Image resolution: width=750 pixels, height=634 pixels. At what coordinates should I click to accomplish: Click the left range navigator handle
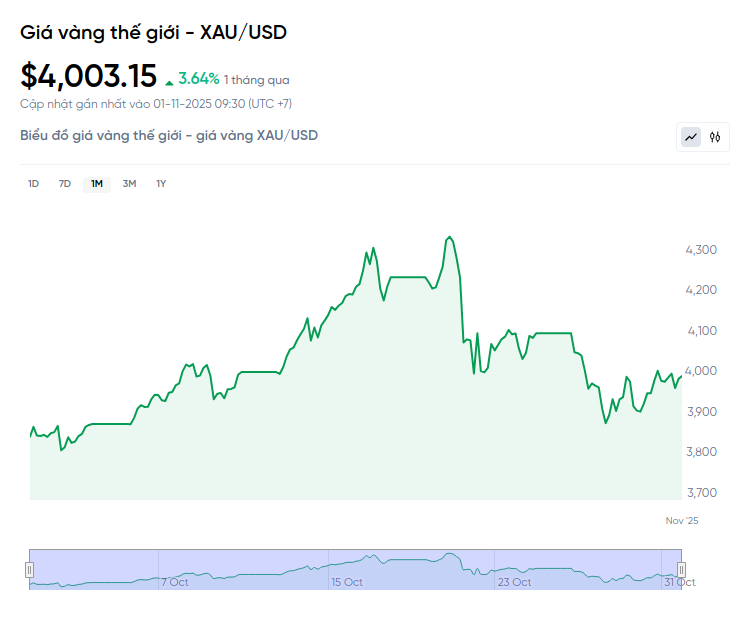pos(29,569)
